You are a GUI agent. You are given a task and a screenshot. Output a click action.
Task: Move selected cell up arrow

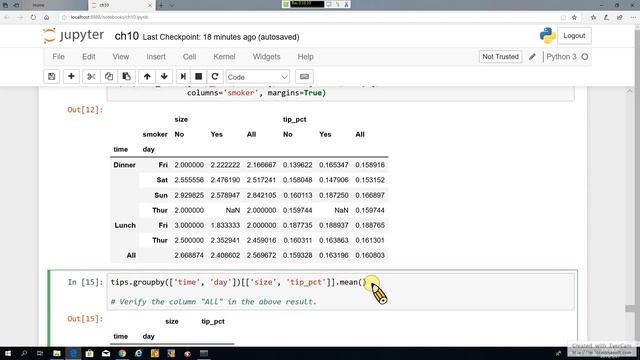click(x=147, y=77)
